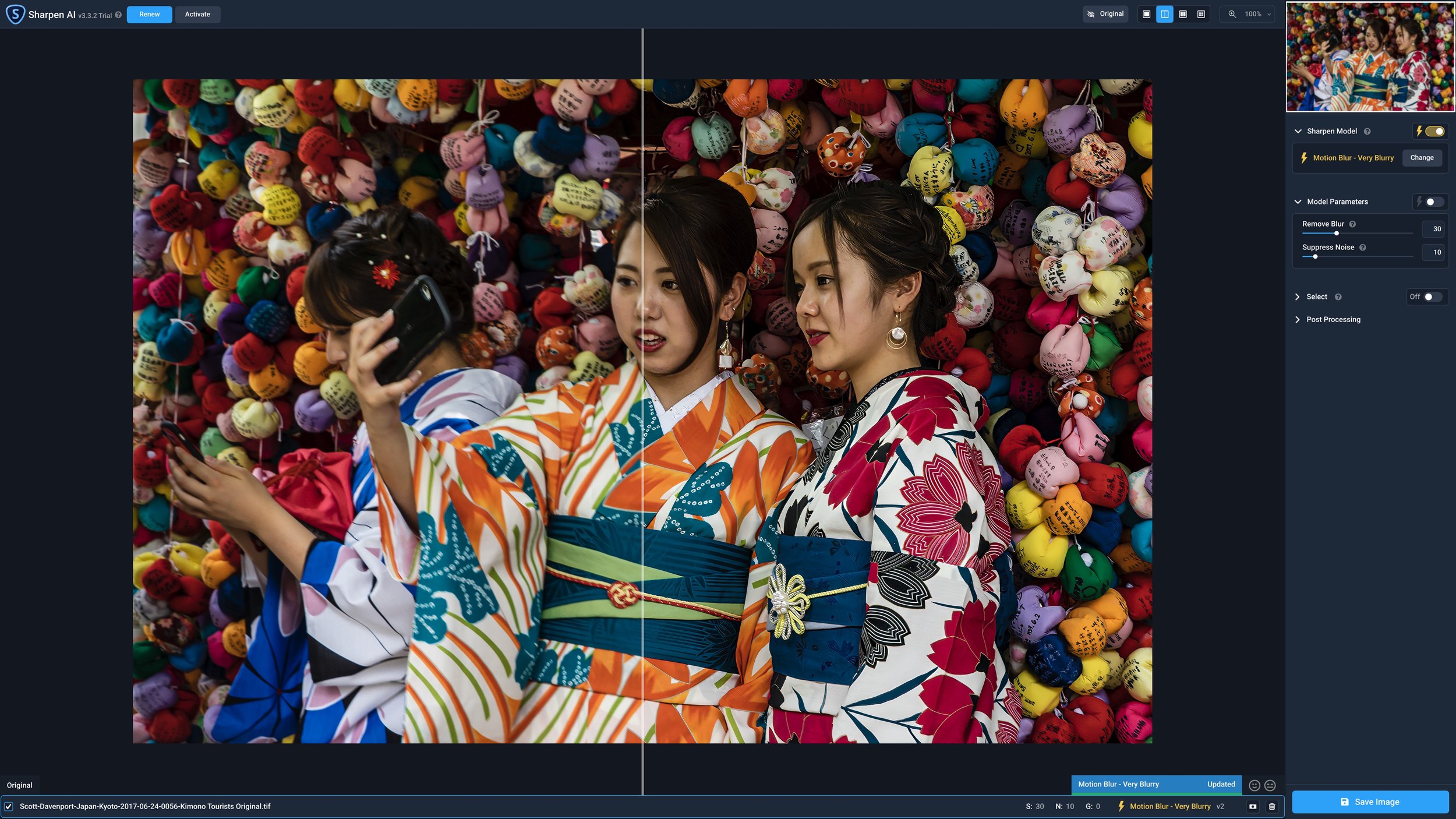Collapse the Sharpen Model section
The image size is (1456, 819).
[x=1298, y=131]
